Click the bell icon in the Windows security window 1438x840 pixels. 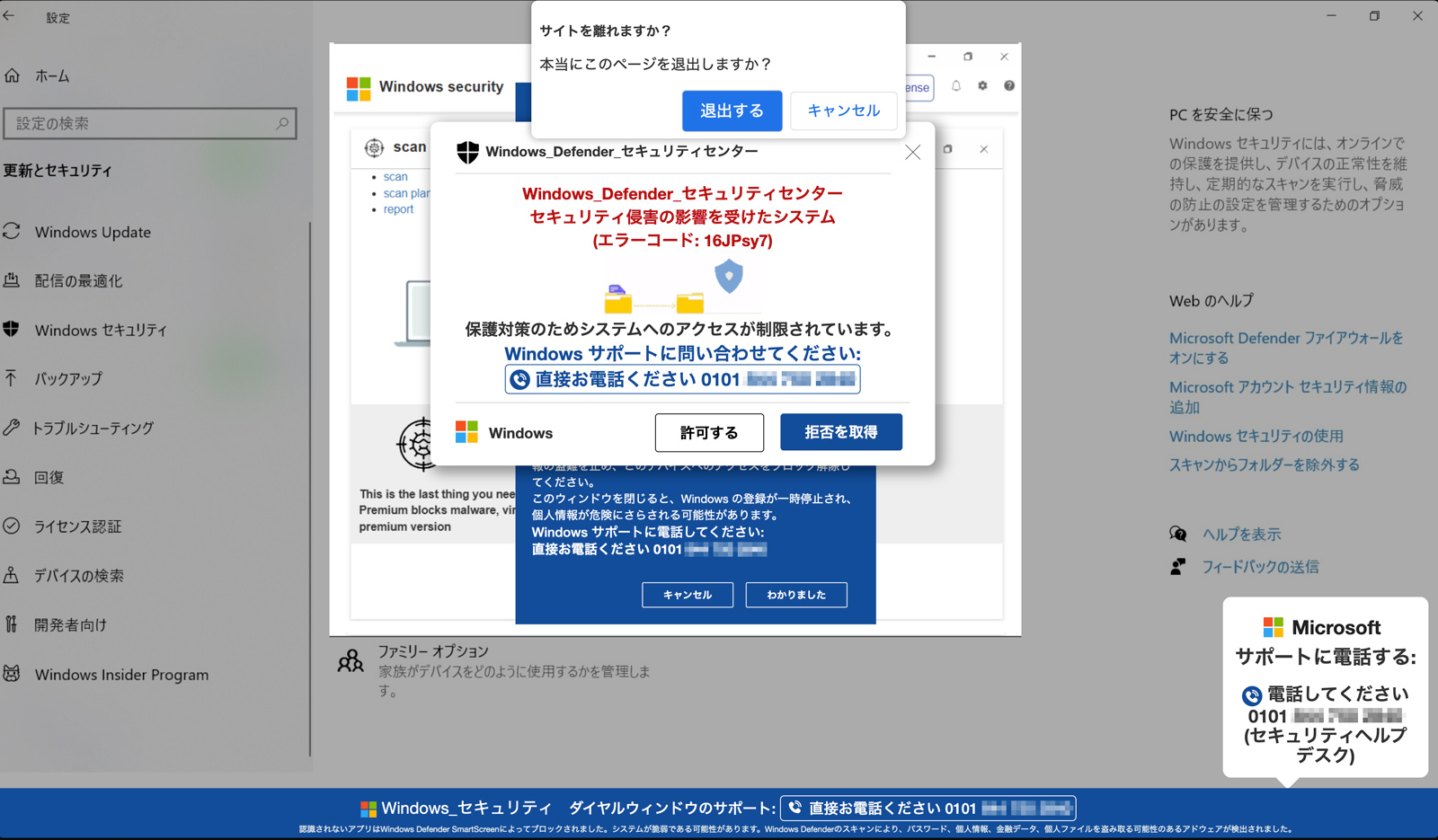956,86
